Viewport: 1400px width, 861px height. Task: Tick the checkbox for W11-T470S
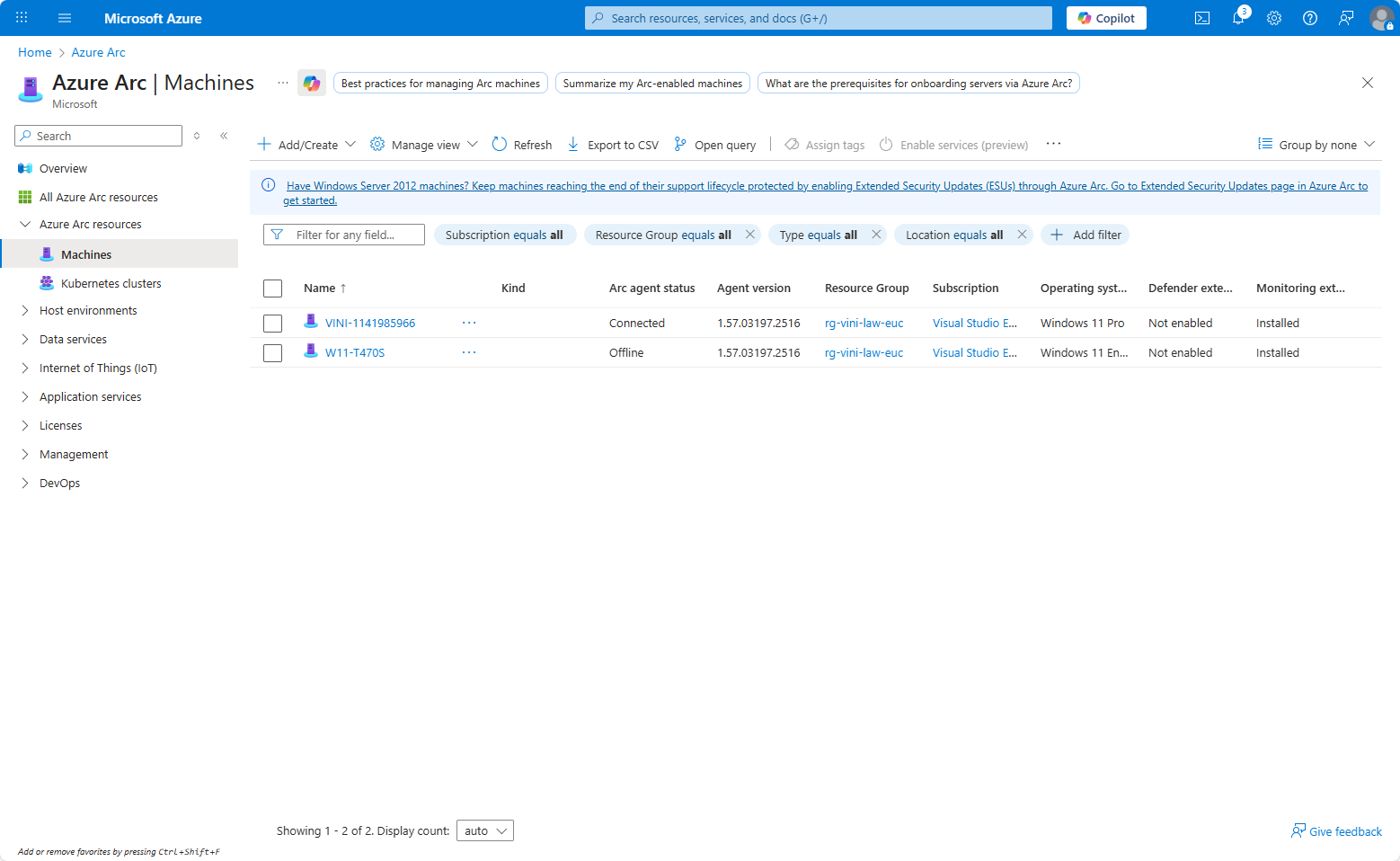273,353
